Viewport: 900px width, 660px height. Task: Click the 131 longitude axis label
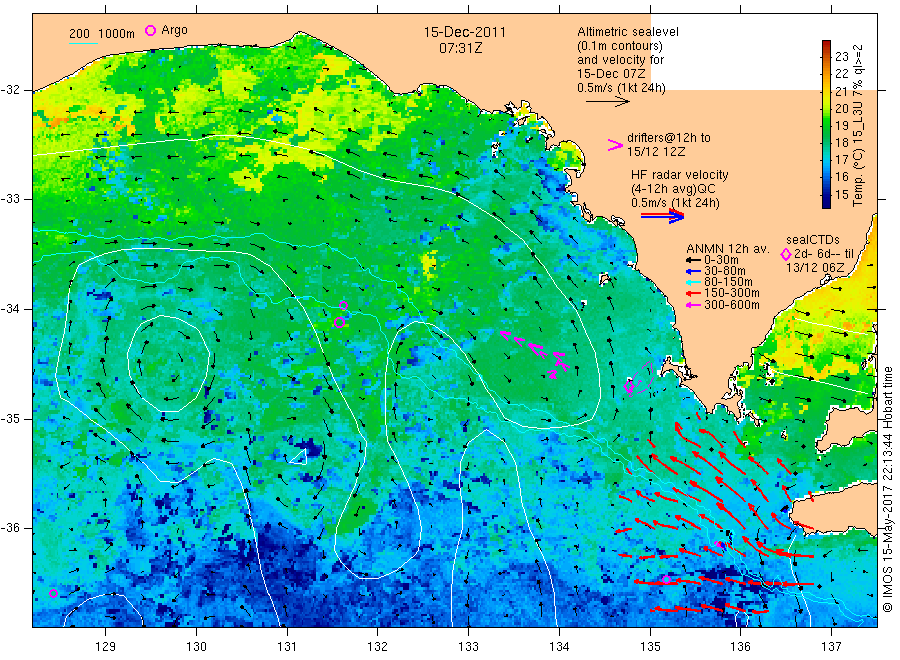click(x=287, y=646)
